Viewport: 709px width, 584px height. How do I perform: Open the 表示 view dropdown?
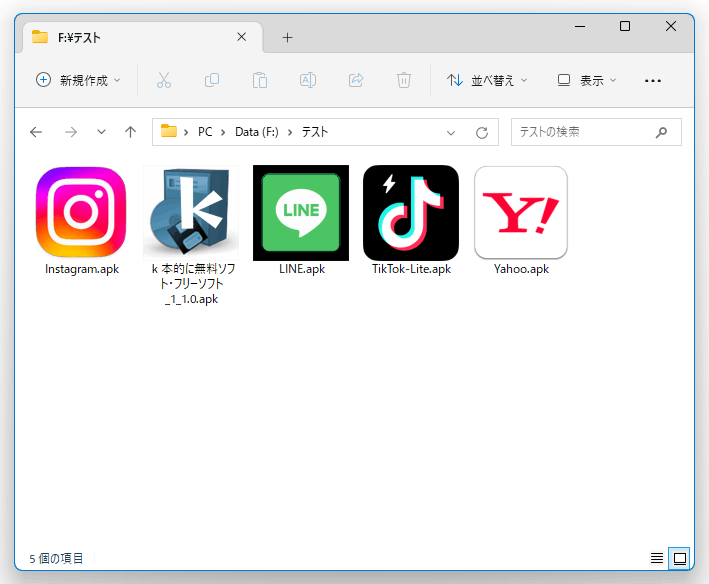coord(587,80)
